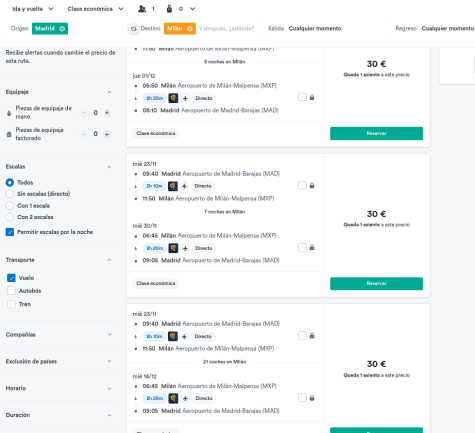
Task: Click Ryanair logo on 05:50 flight
Action: pyautogui.click(x=173, y=98)
